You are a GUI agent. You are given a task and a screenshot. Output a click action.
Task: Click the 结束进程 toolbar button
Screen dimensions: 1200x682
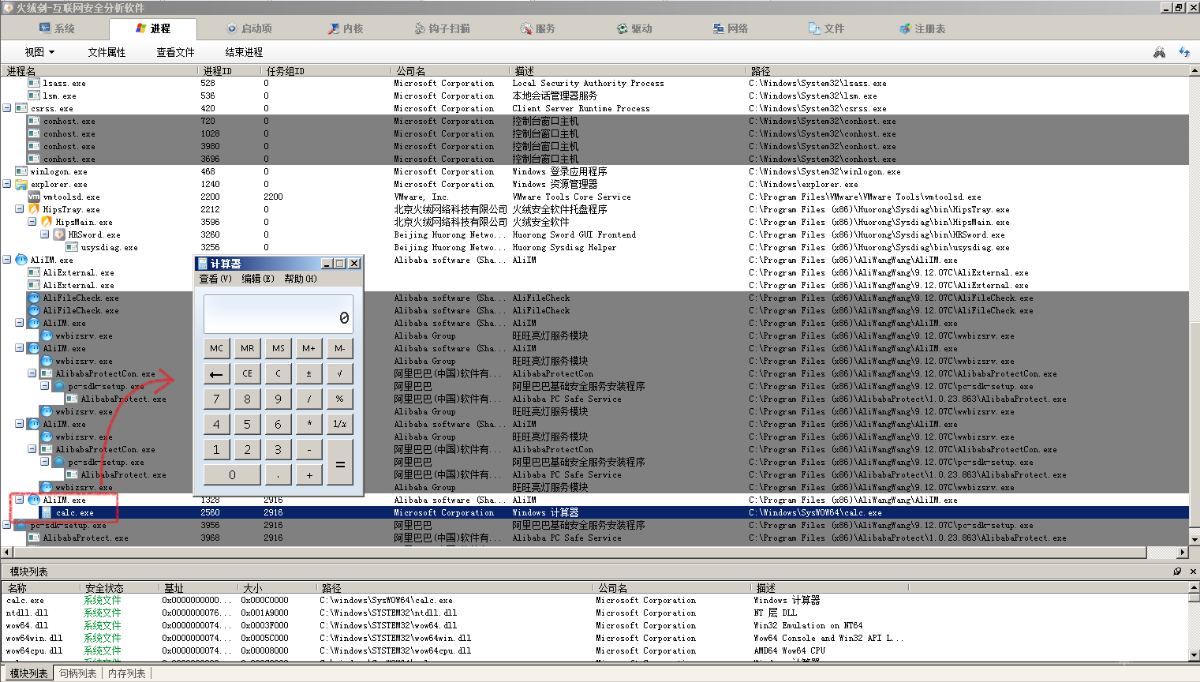[x=244, y=52]
